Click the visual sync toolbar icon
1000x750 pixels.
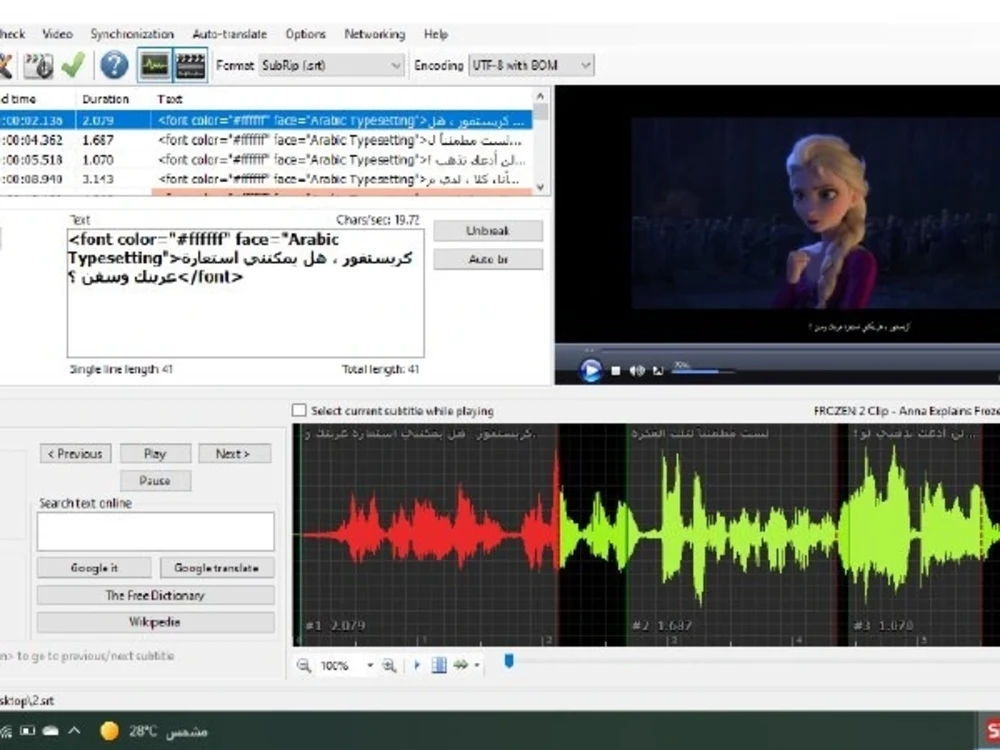(x=38, y=65)
